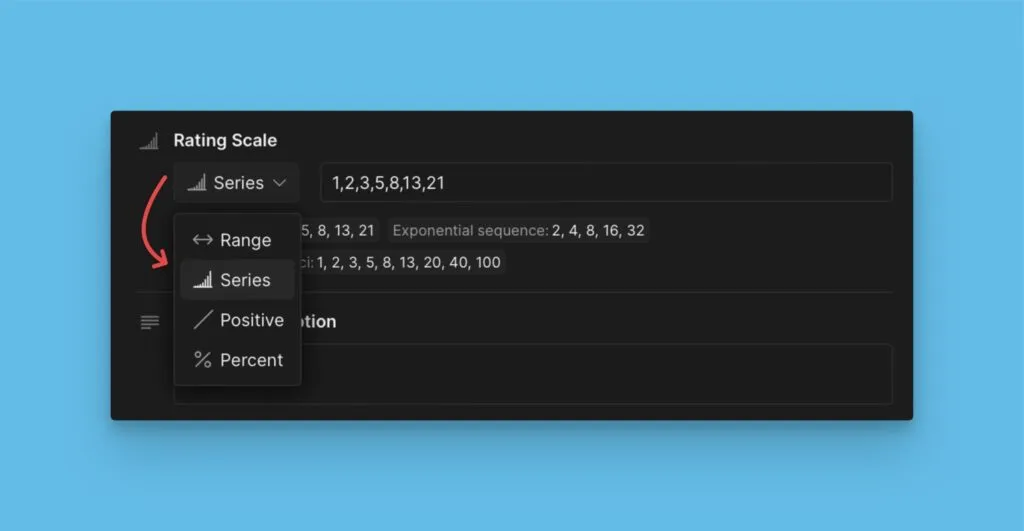Apply the preset chip ending in 5, 8, 13, 21
The width and height of the screenshot is (1024, 531).
pos(340,231)
